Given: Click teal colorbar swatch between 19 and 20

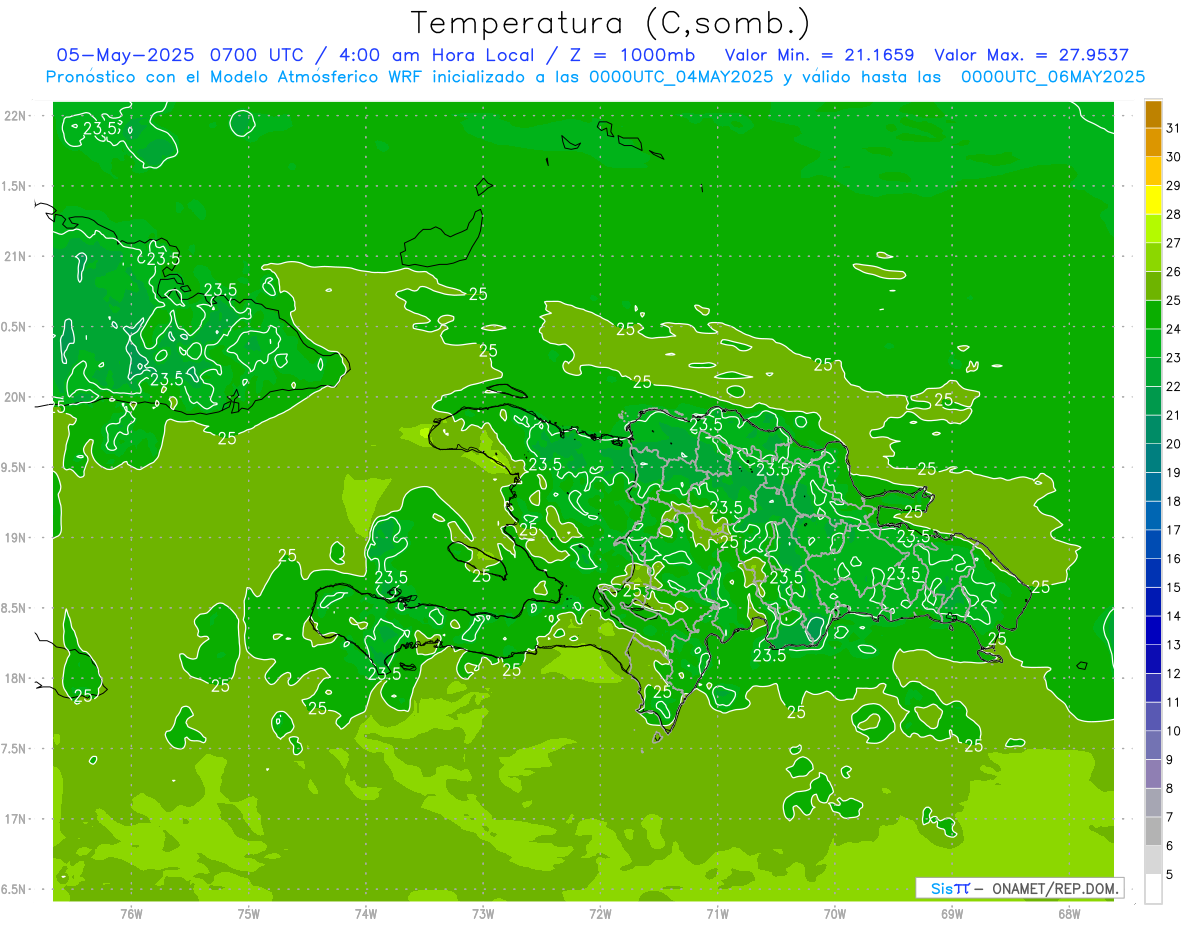Looking at the screenshot, I should pos(1153,458).
